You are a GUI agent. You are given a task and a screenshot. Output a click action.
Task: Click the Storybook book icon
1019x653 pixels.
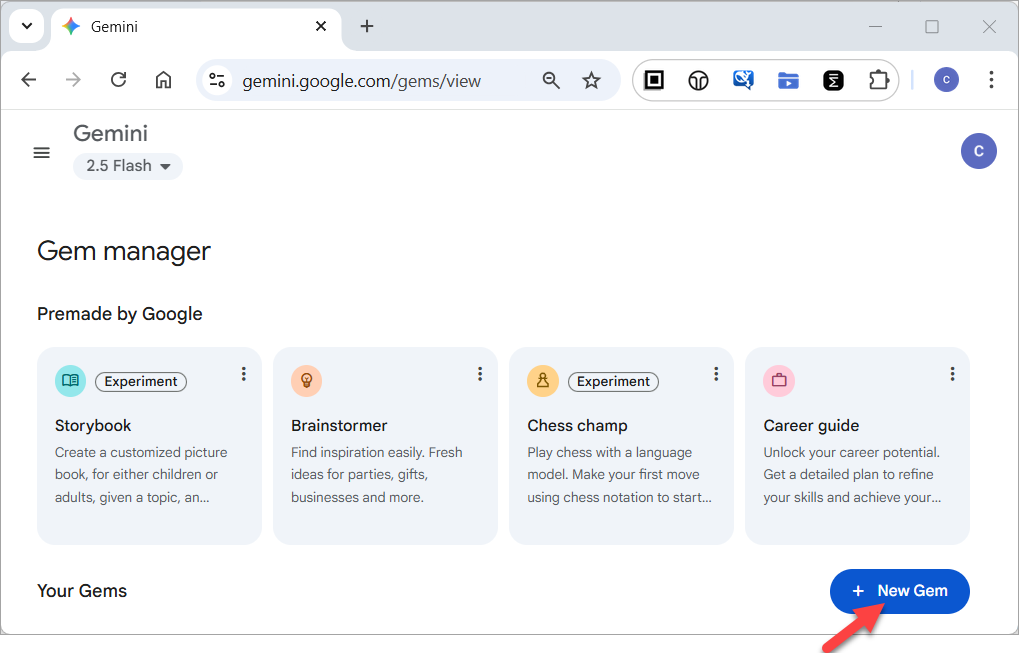pos(70,381)
